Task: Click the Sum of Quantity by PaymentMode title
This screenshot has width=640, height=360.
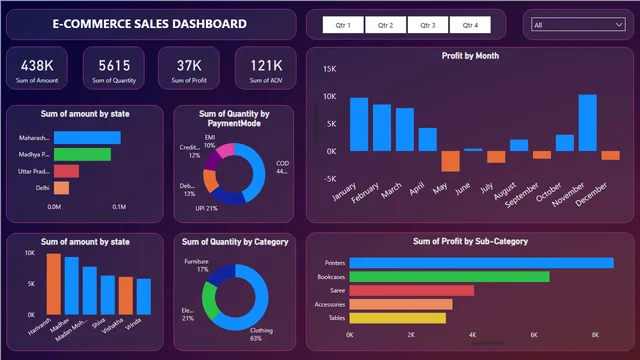Action: coord(234,118)
